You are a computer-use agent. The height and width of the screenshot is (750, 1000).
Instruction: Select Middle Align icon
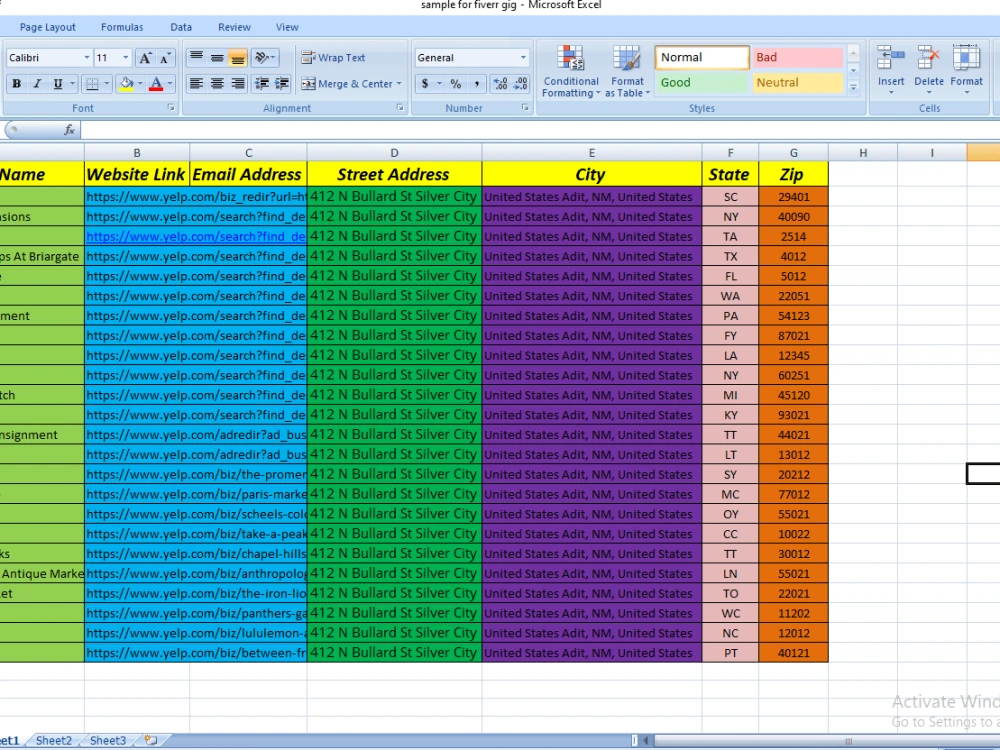point(217,58)
